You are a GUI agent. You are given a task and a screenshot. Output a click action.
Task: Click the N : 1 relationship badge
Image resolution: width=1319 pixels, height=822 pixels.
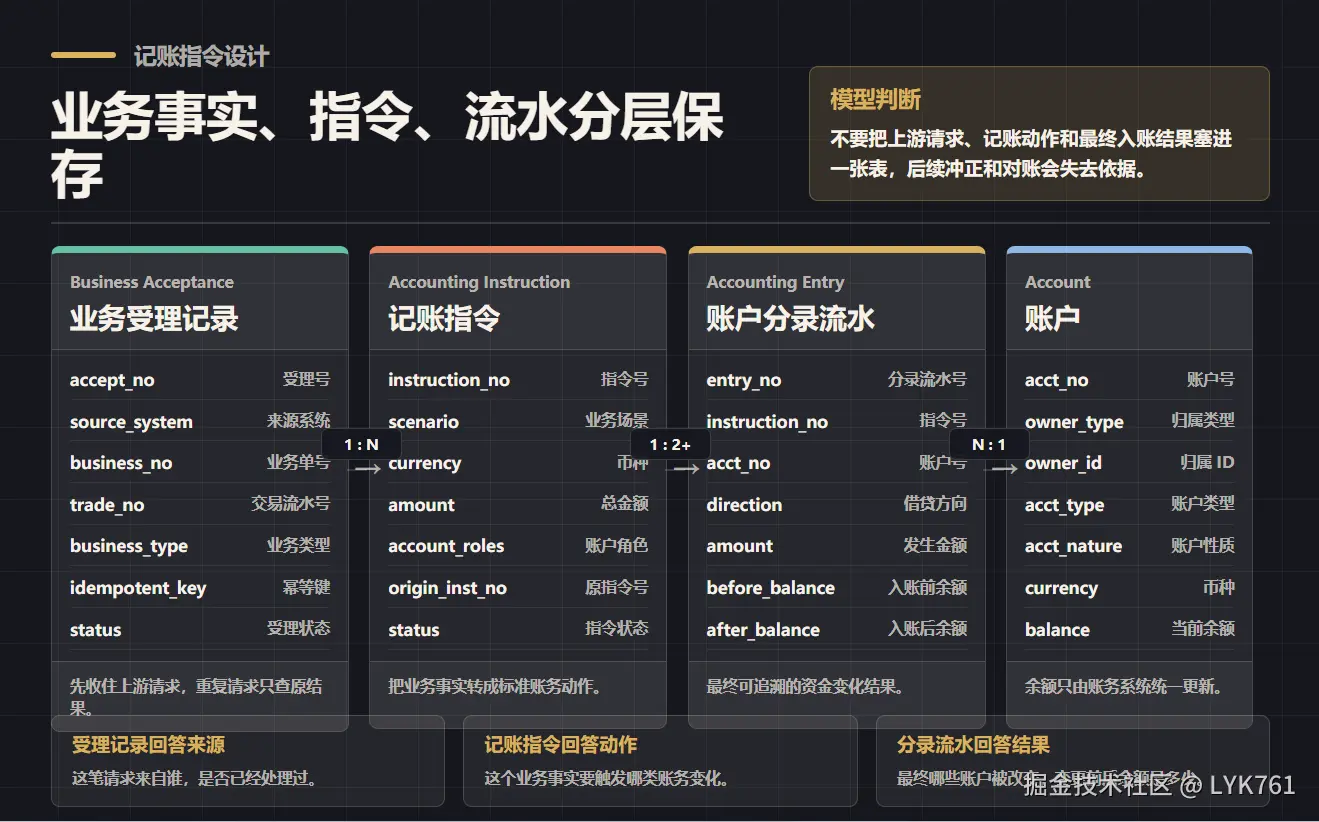pos(989,444)
